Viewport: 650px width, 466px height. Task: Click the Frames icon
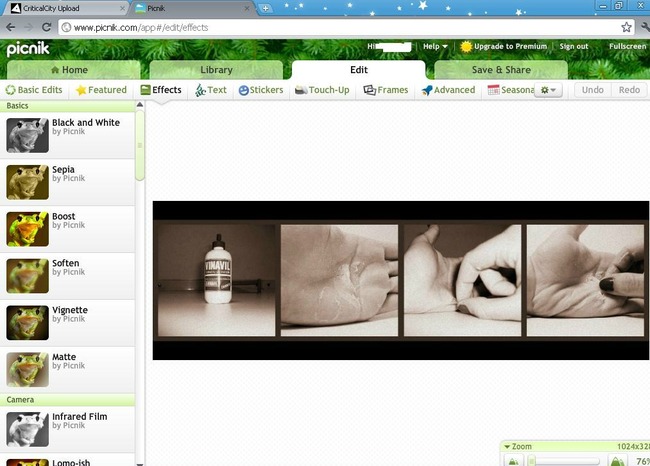(369, 90)
